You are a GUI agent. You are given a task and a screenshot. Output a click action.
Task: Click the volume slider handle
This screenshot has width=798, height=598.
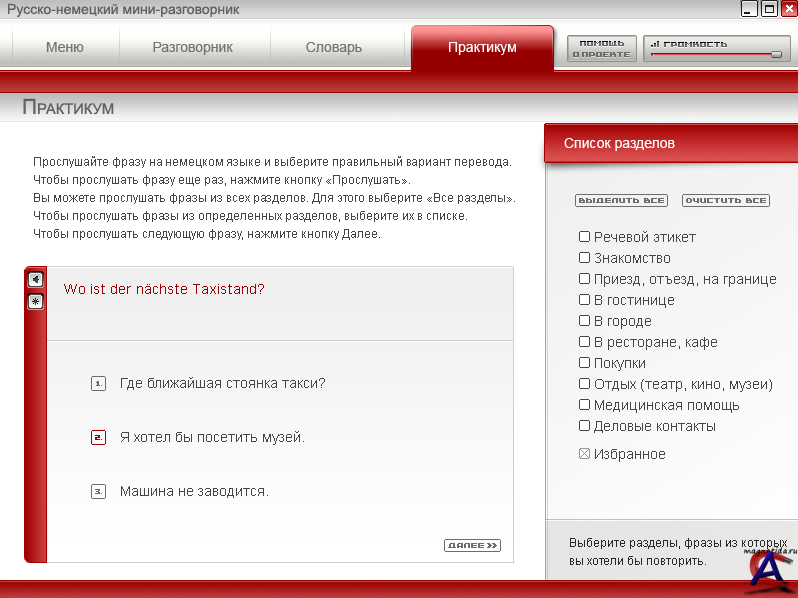(775, 55)
